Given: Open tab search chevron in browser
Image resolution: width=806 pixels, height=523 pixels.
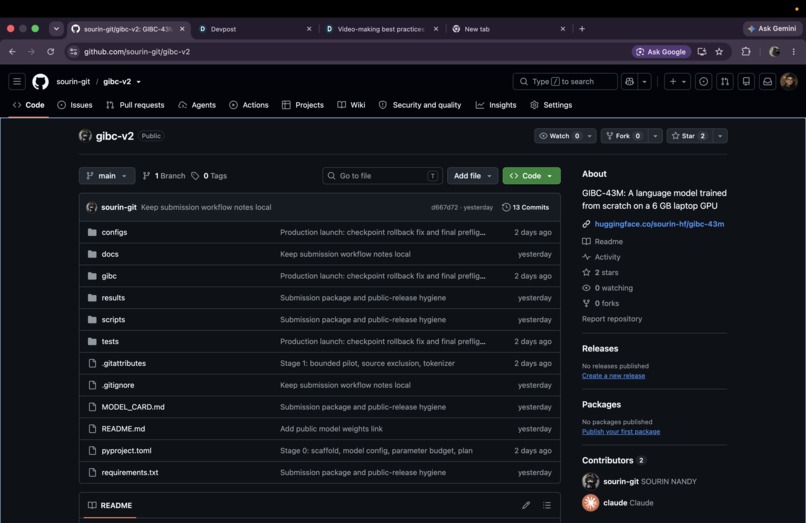Looking at the screenshot, I should (56, 29).
